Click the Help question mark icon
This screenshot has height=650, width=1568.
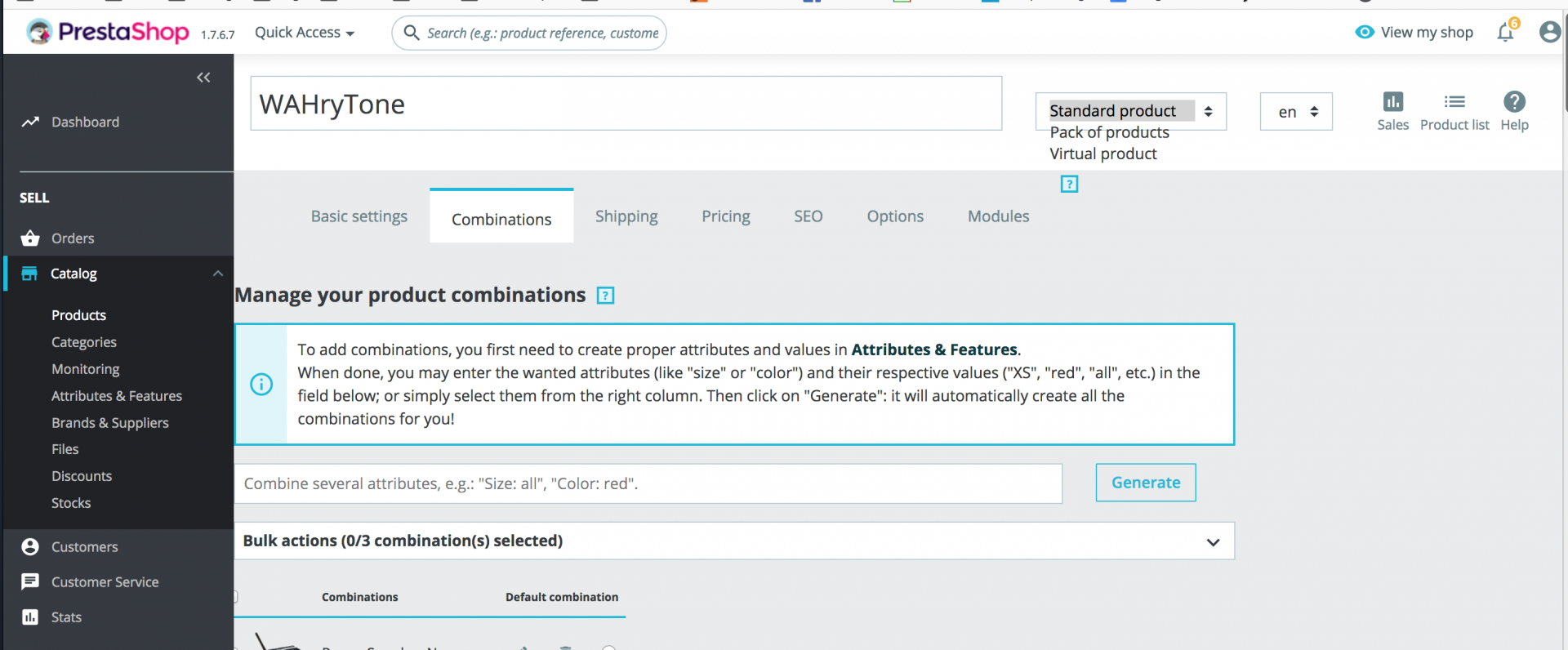click(1514, 102)
